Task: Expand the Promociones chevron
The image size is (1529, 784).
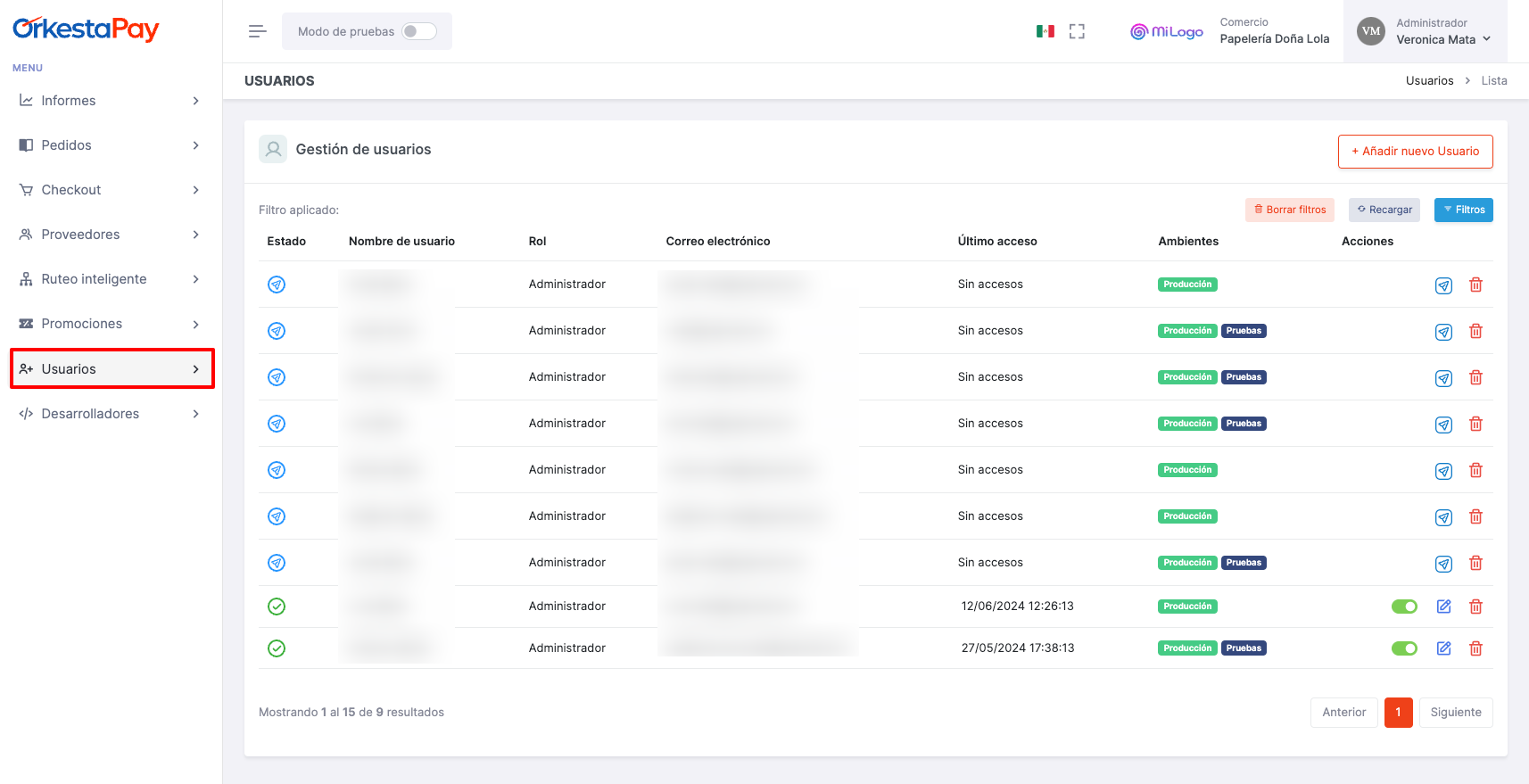Action: 195,324
